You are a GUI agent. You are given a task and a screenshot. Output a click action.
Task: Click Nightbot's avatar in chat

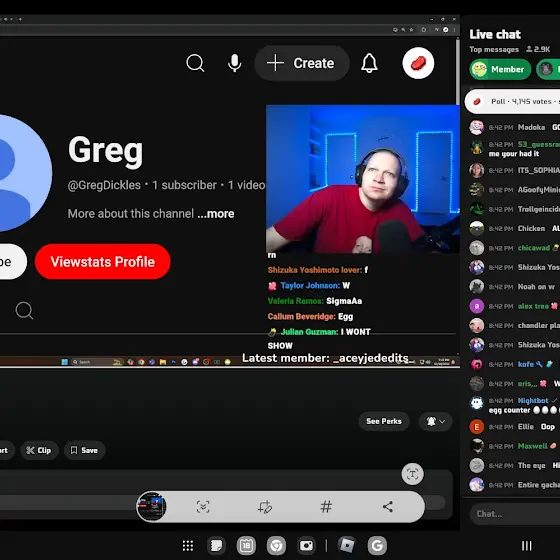point(476,403)
